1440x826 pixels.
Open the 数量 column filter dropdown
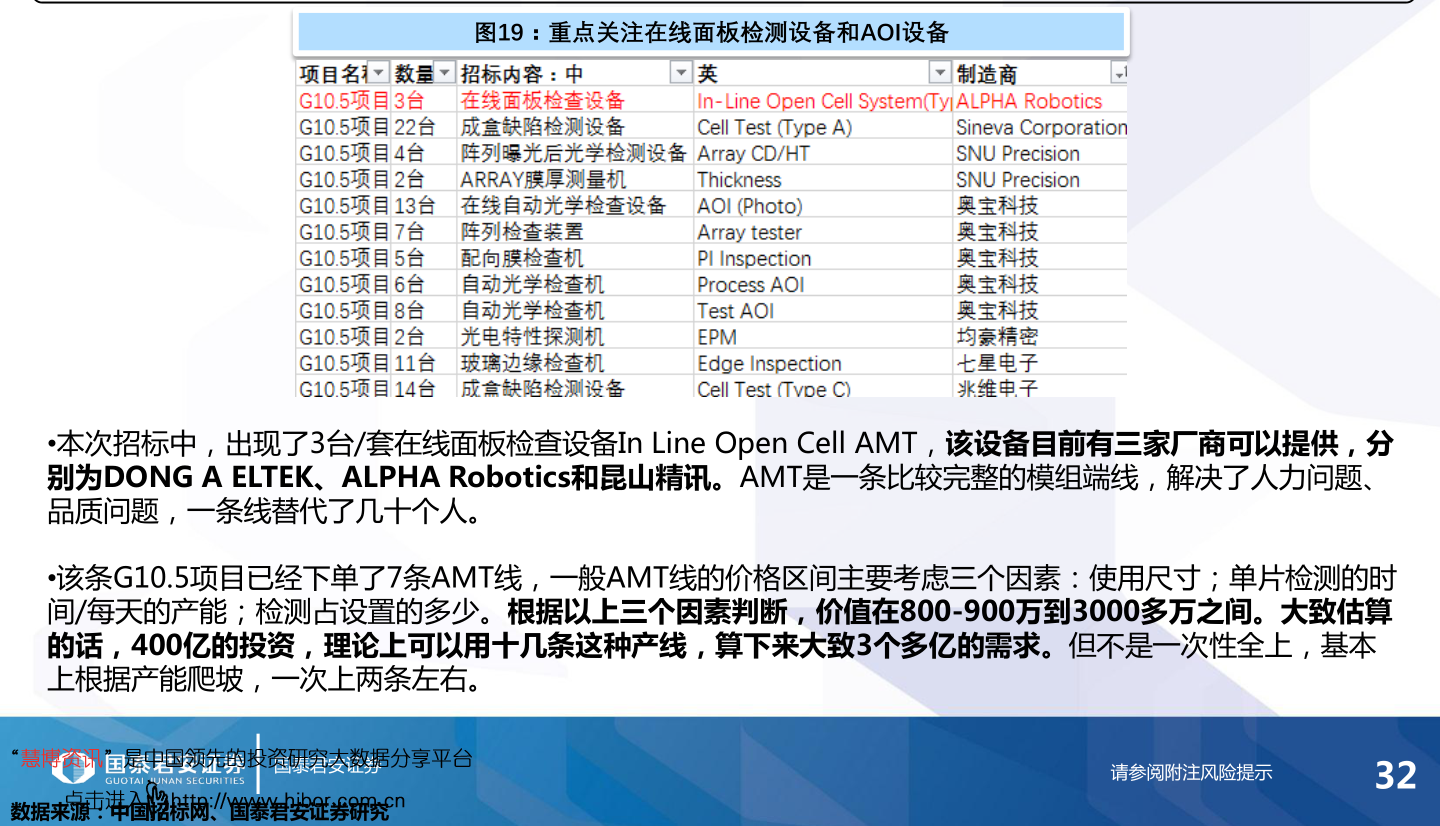point(444,73)
